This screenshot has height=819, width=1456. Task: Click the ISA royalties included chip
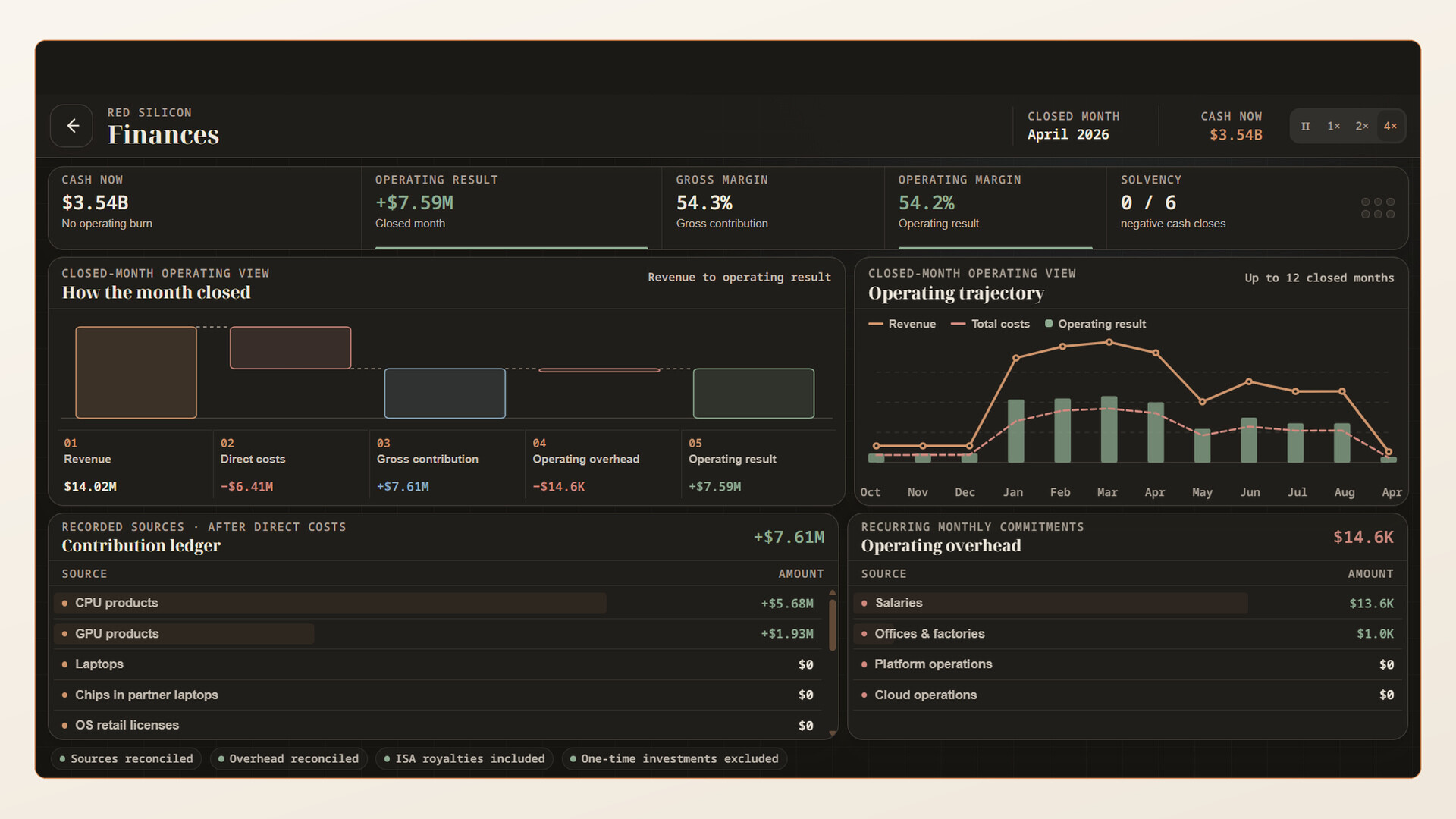click(x=464, y=759)
